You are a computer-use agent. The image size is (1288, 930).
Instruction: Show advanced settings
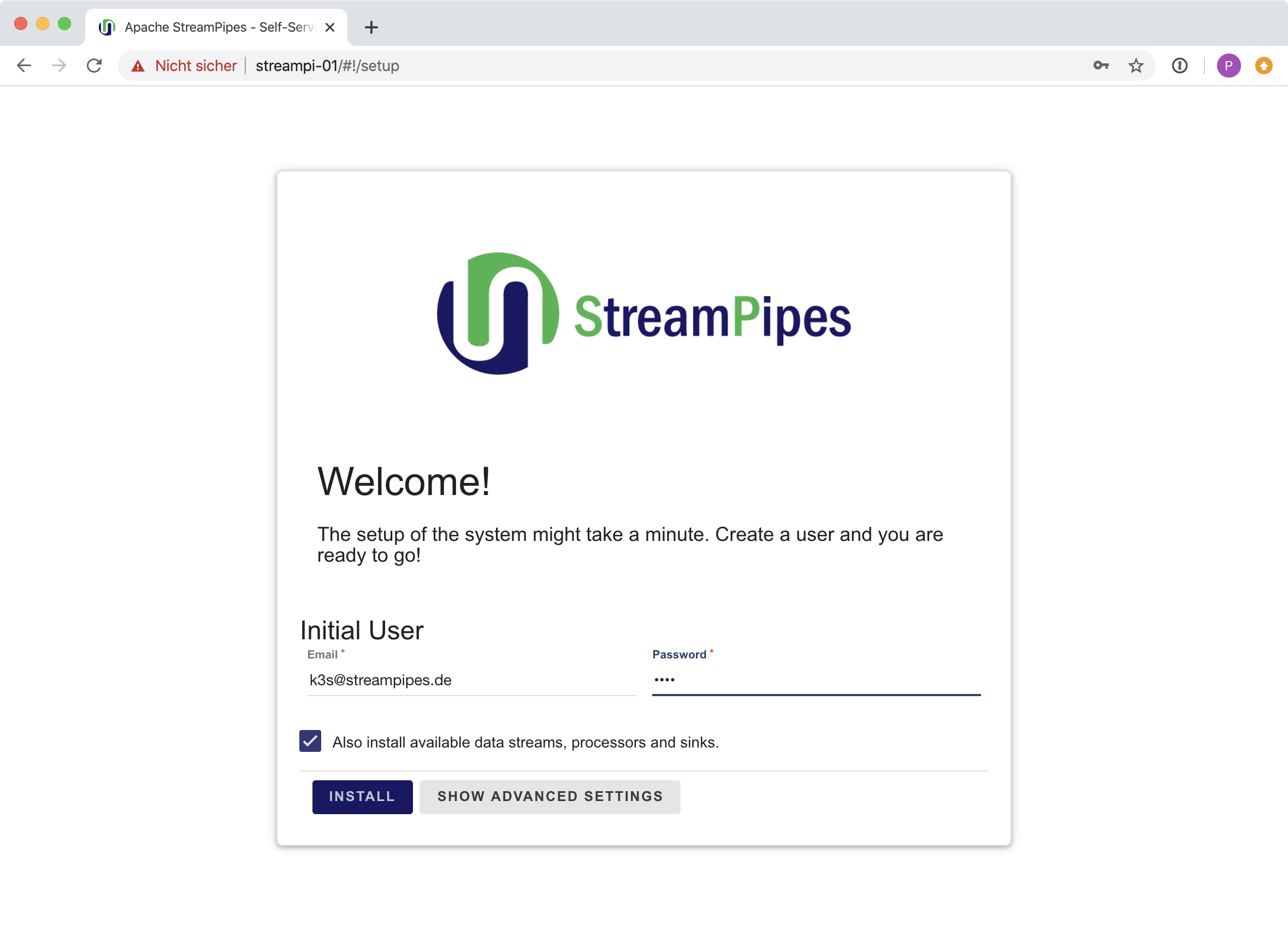pos(550,797)
